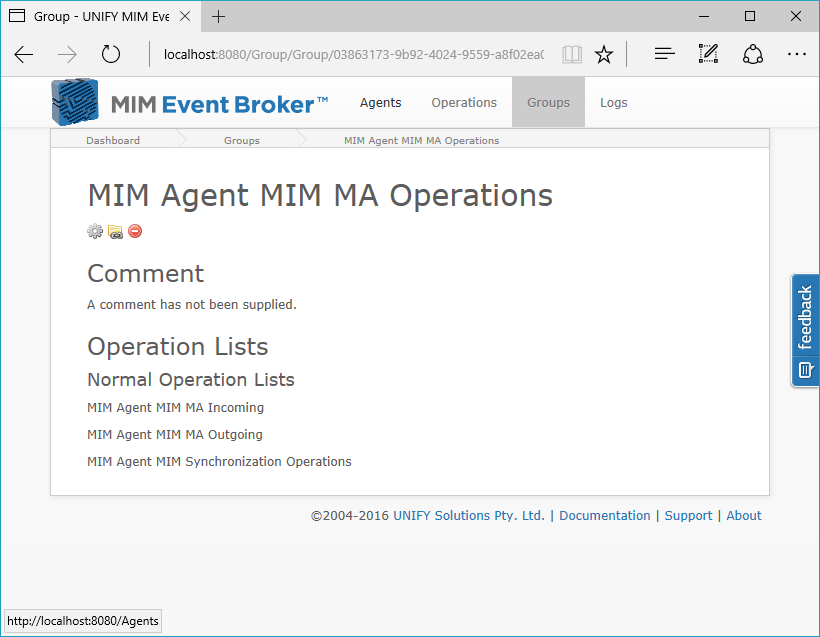Click the Share icon in browser toolbar

coord(753,54)
